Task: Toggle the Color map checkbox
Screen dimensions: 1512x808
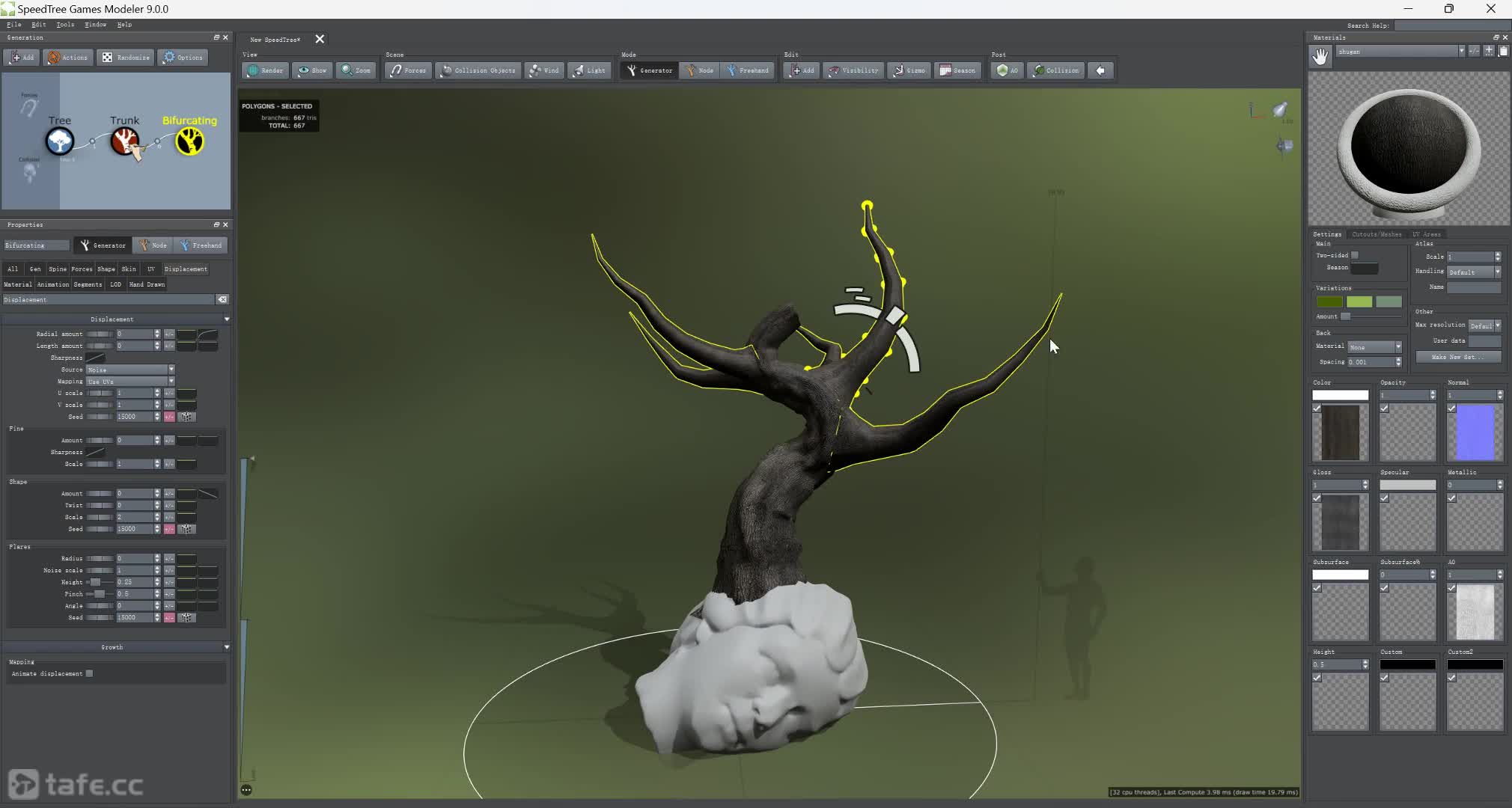Action: pyautogui.click(x=1317, y=408)
